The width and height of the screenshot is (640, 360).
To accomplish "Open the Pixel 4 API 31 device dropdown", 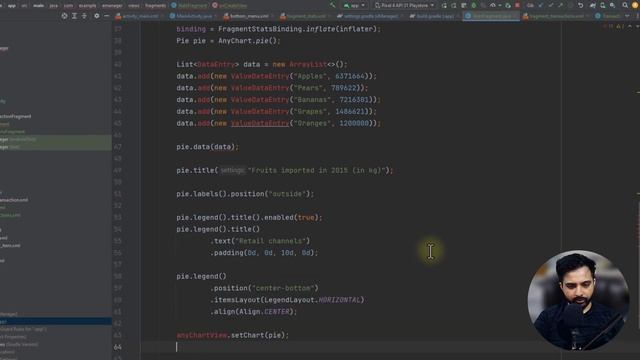I will point(404,5).
